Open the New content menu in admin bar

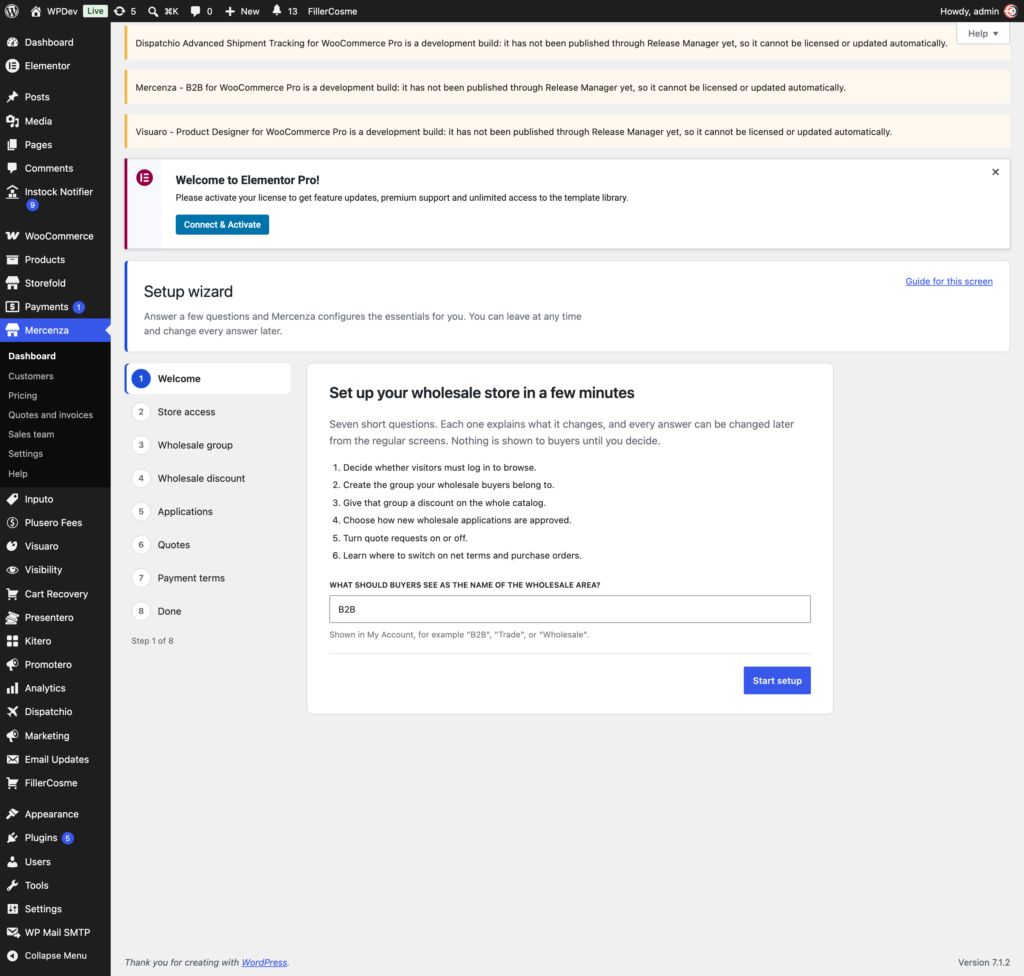242,11
